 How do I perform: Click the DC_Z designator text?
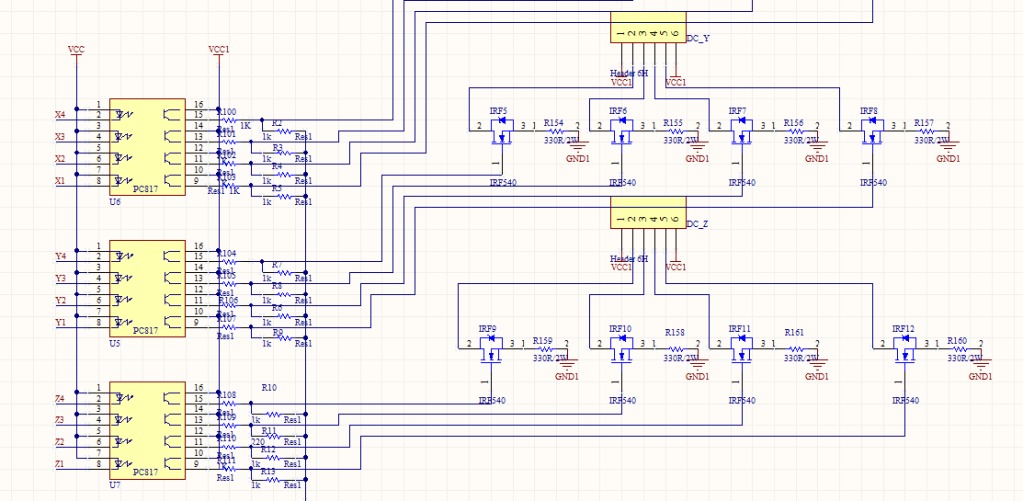pos(698,224)
